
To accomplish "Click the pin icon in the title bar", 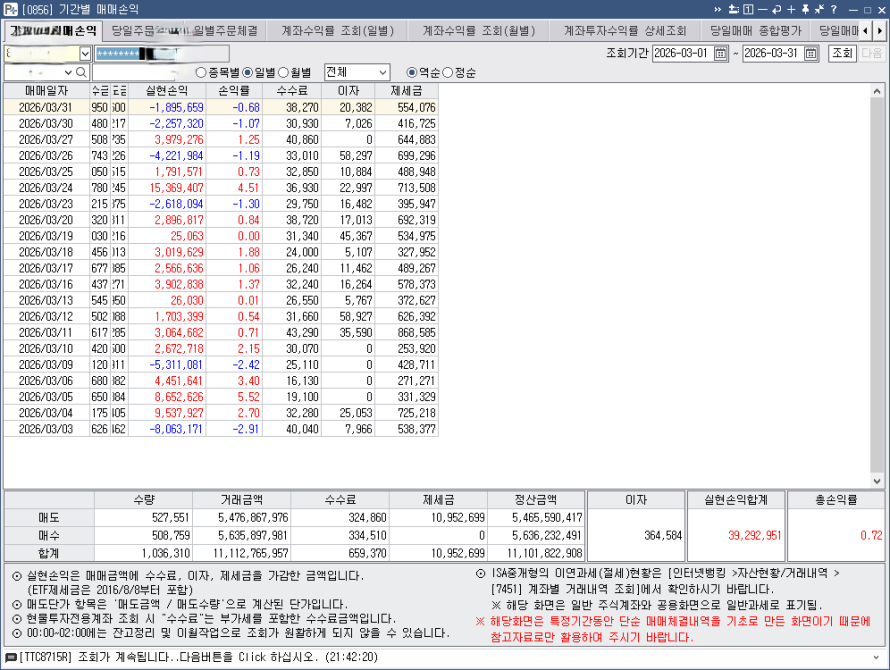I will (806, 9).
